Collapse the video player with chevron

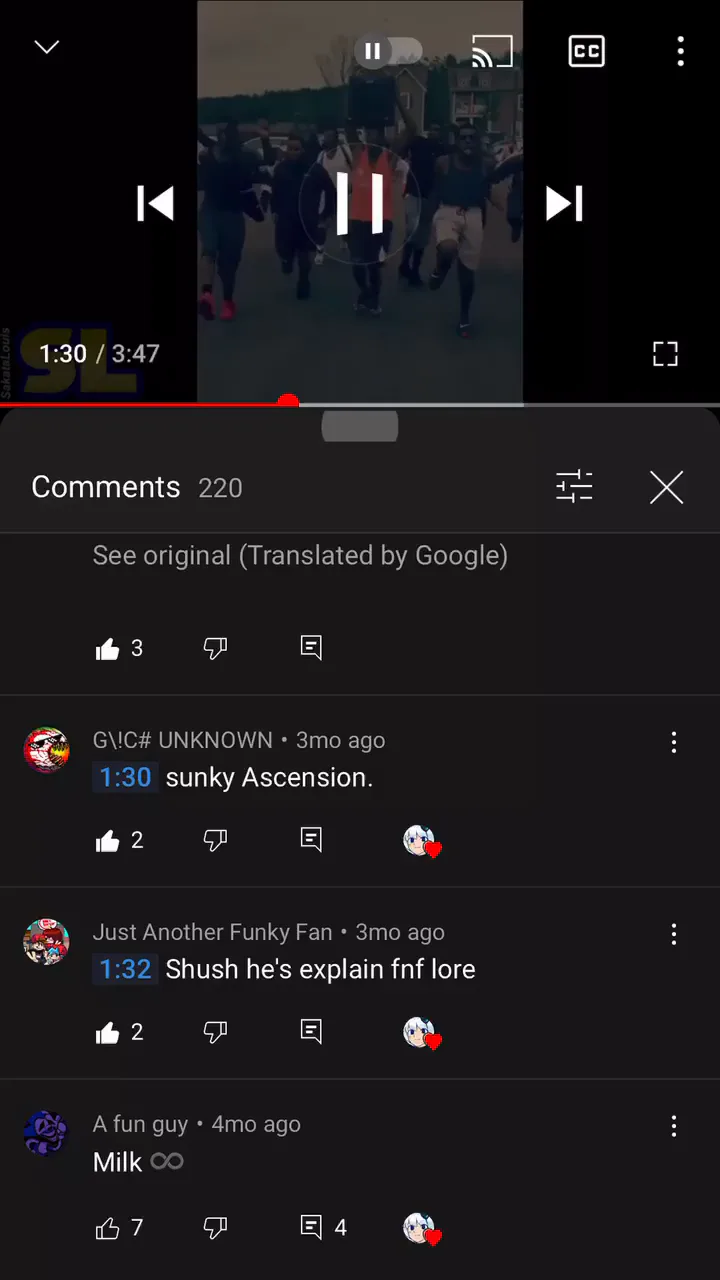tap(47, 47)
